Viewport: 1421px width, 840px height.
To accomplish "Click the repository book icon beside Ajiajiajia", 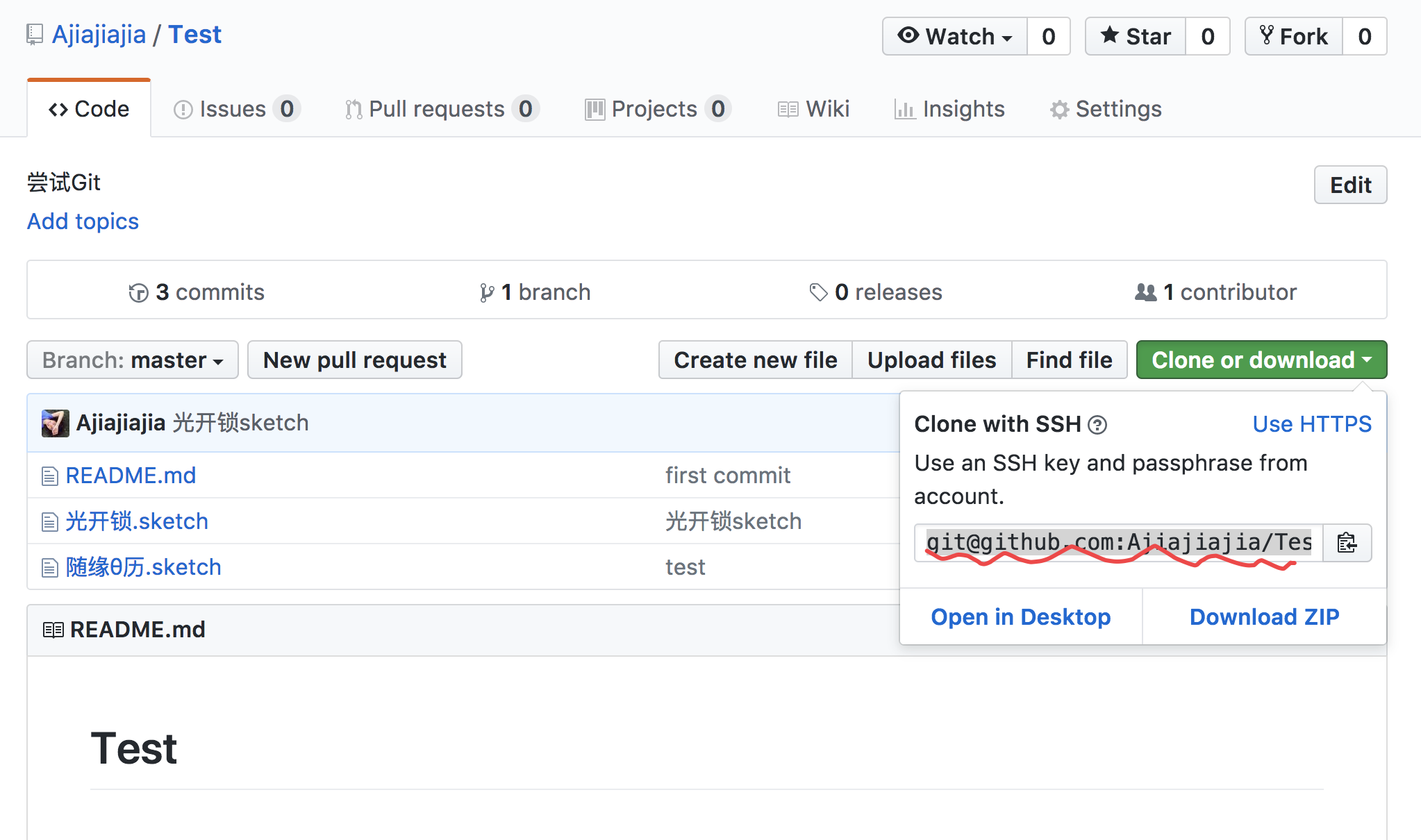I will (35, 35).
